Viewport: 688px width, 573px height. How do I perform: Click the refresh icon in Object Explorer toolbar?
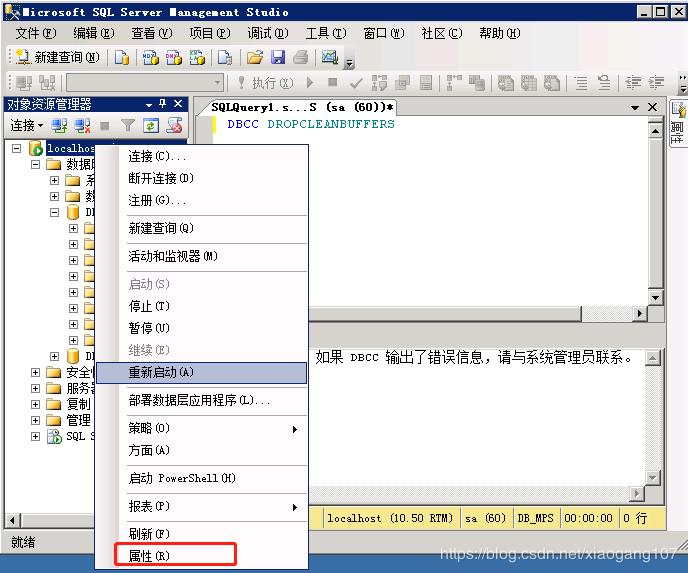pos(150,126)
